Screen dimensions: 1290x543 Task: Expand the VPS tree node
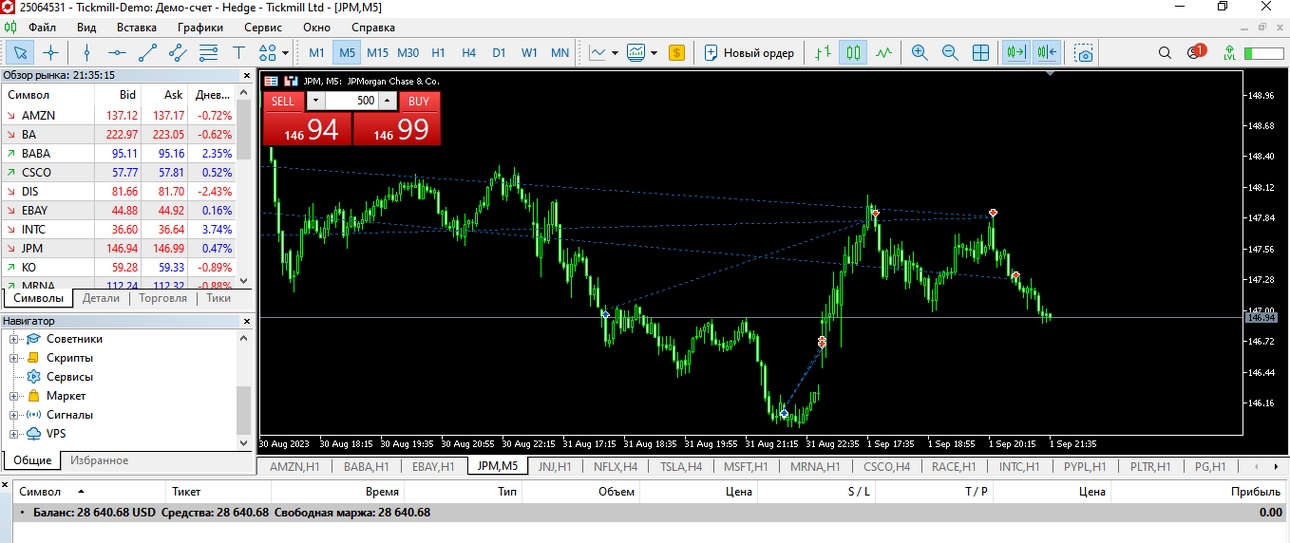click(14, 434)
